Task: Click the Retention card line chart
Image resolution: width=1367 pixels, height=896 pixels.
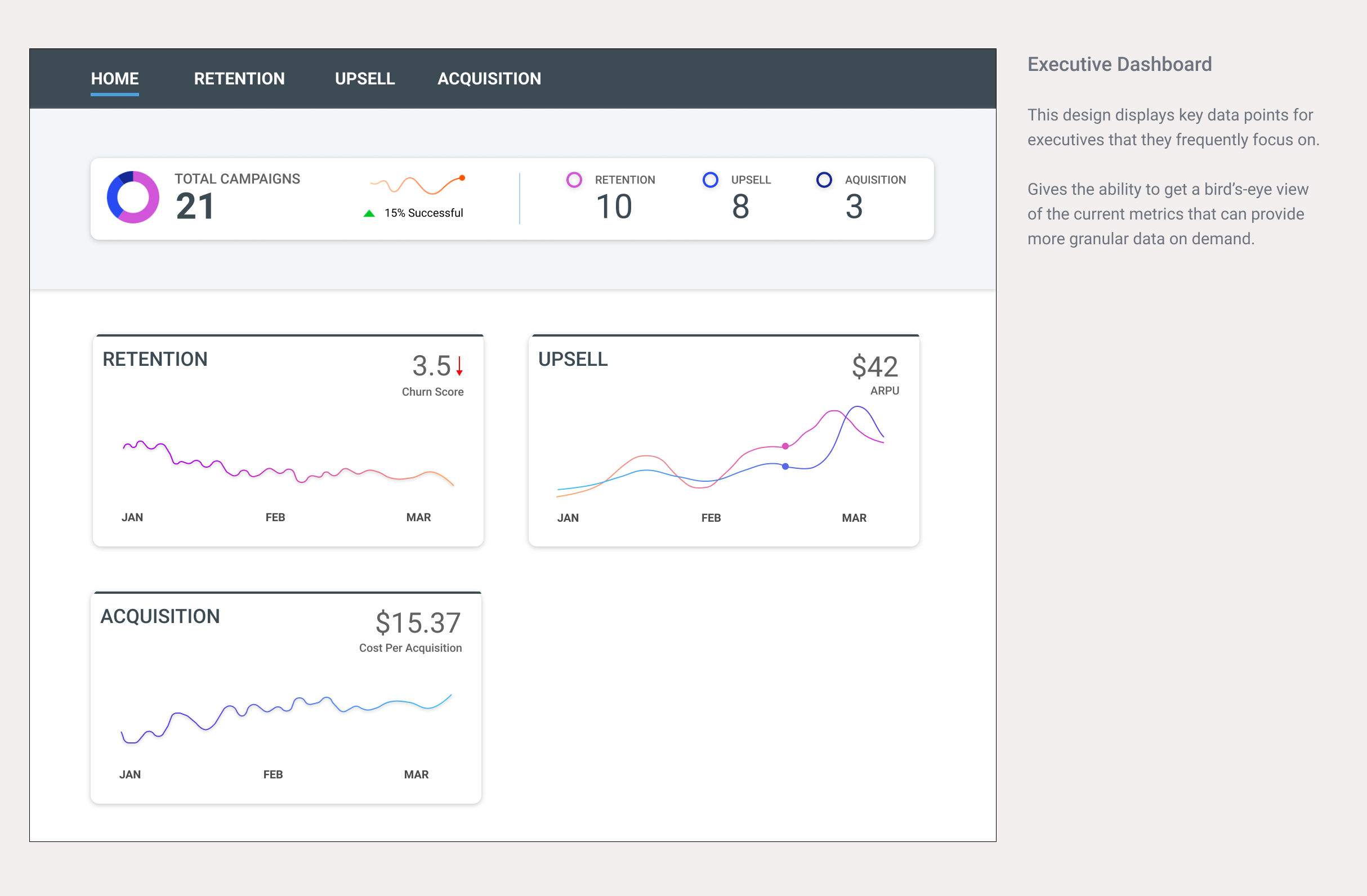Action: point(288,464)
